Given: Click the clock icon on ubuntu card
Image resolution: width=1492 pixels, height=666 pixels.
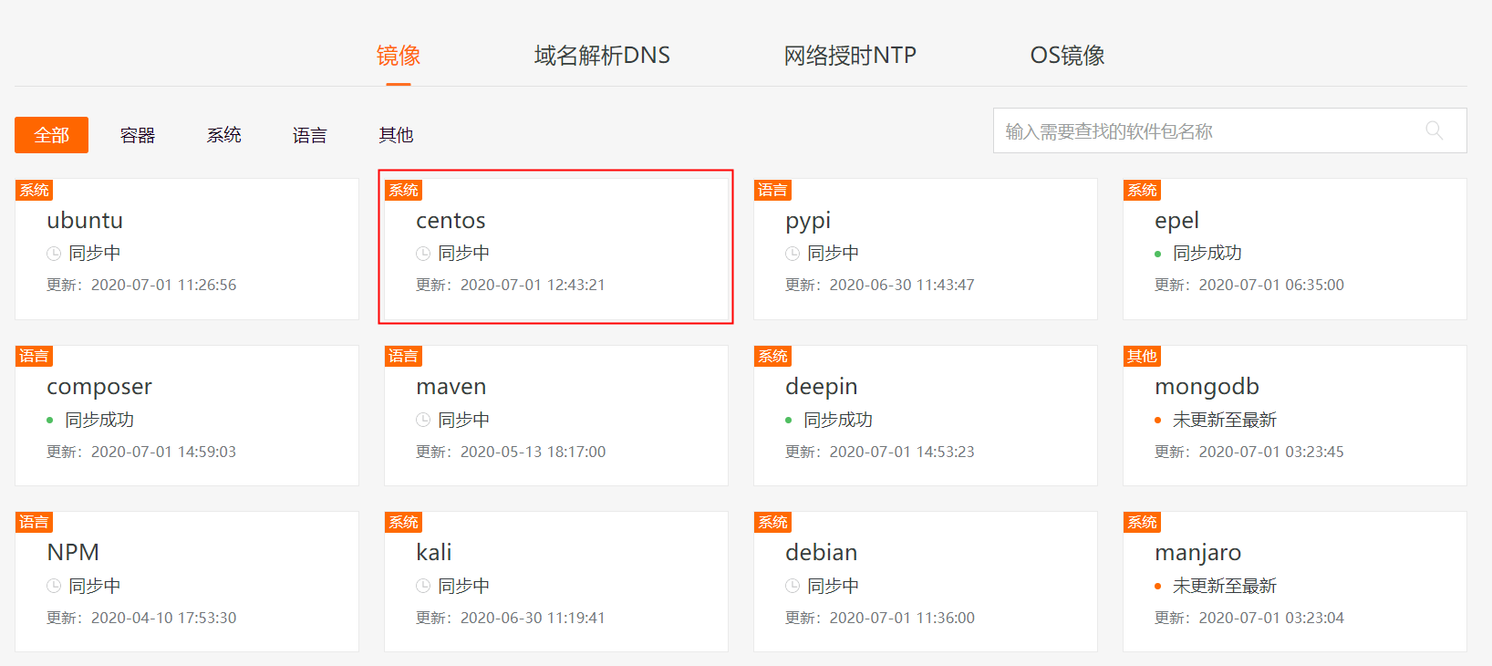Looking at the screenshot, I should pyautogui.click(x=54, y=254).
